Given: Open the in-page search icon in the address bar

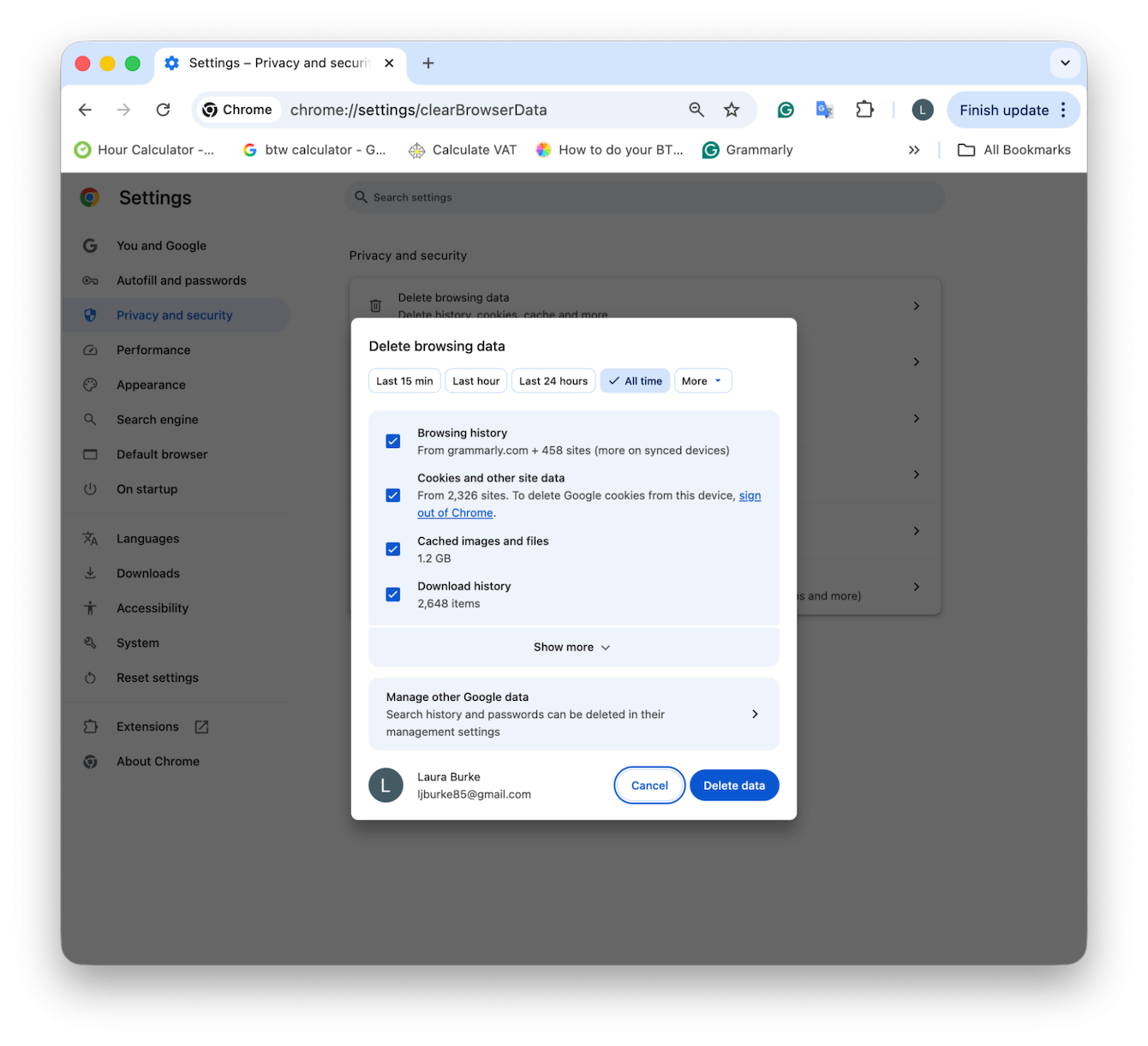Looking at the screenshot, I should pyautogui.click(x=697, y=110).
